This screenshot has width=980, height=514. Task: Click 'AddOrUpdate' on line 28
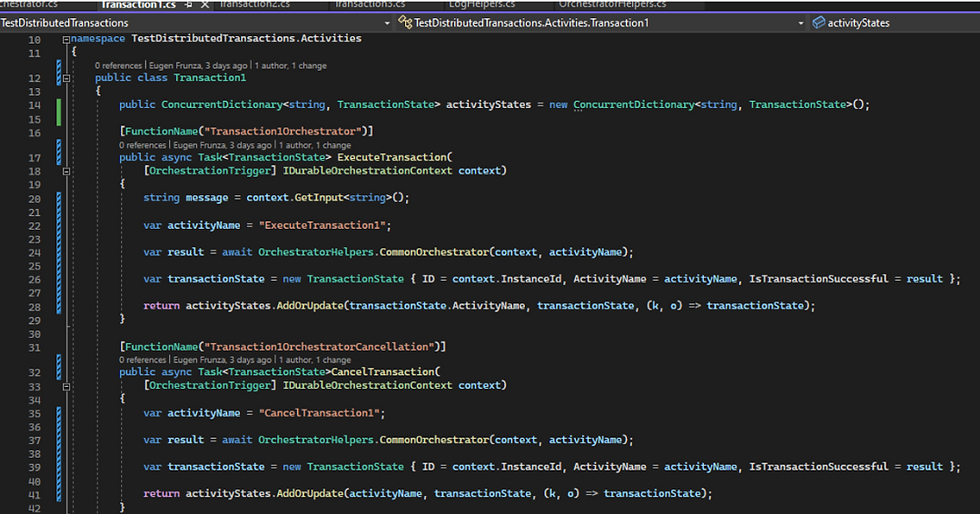pyautogui.click(x=310, y=306)
